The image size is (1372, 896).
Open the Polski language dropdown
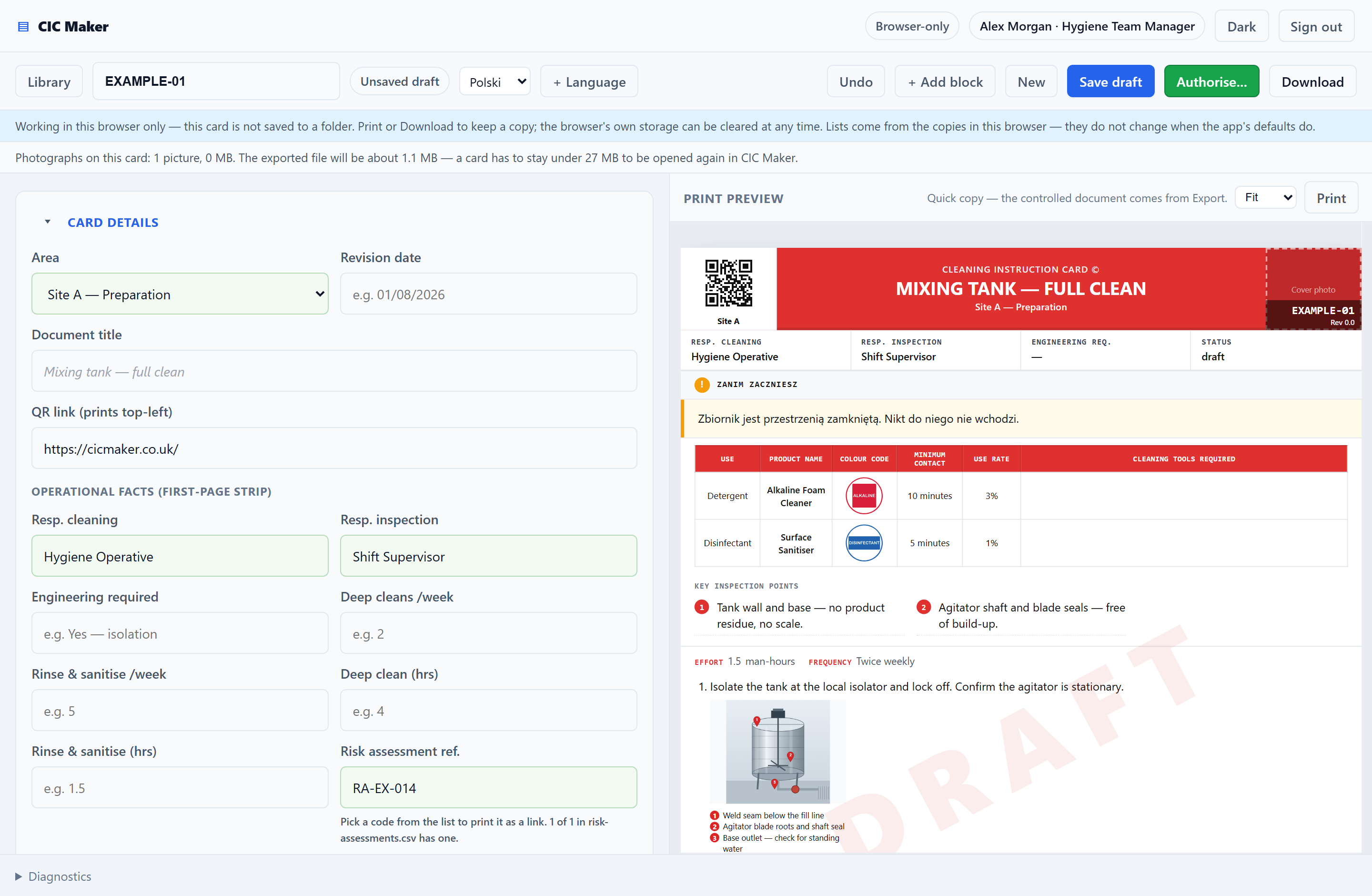(494, 81)
